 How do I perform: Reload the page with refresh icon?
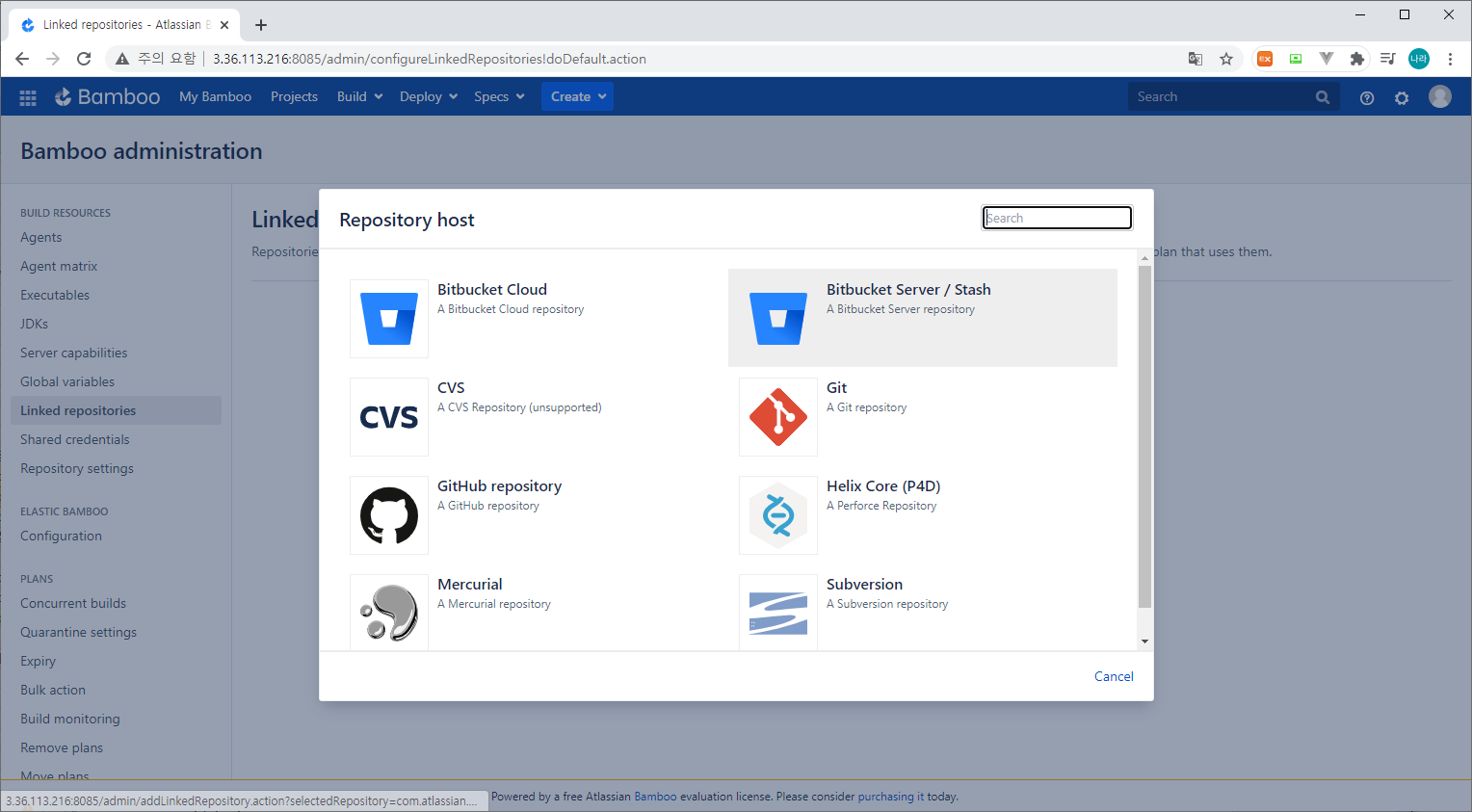84,59
